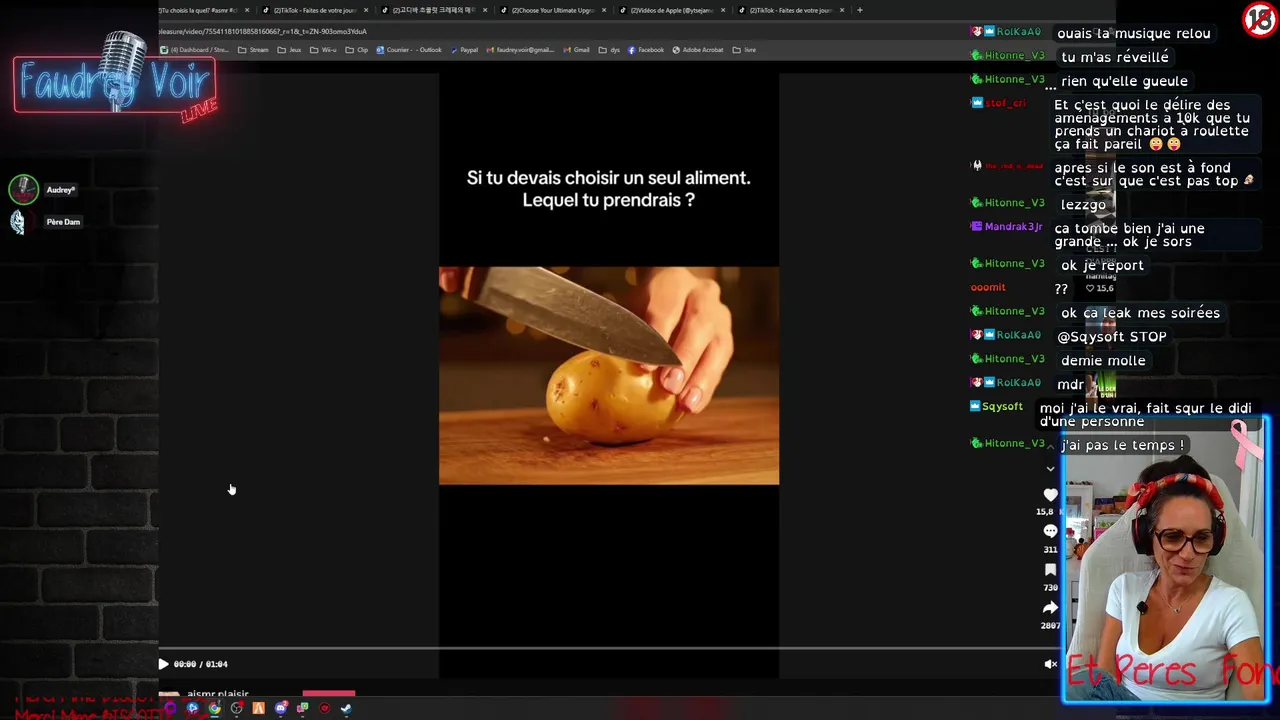Open the Facebook bookmark
The width and height of the screenshot is (1280, 720).
click(x=646, y=50)
